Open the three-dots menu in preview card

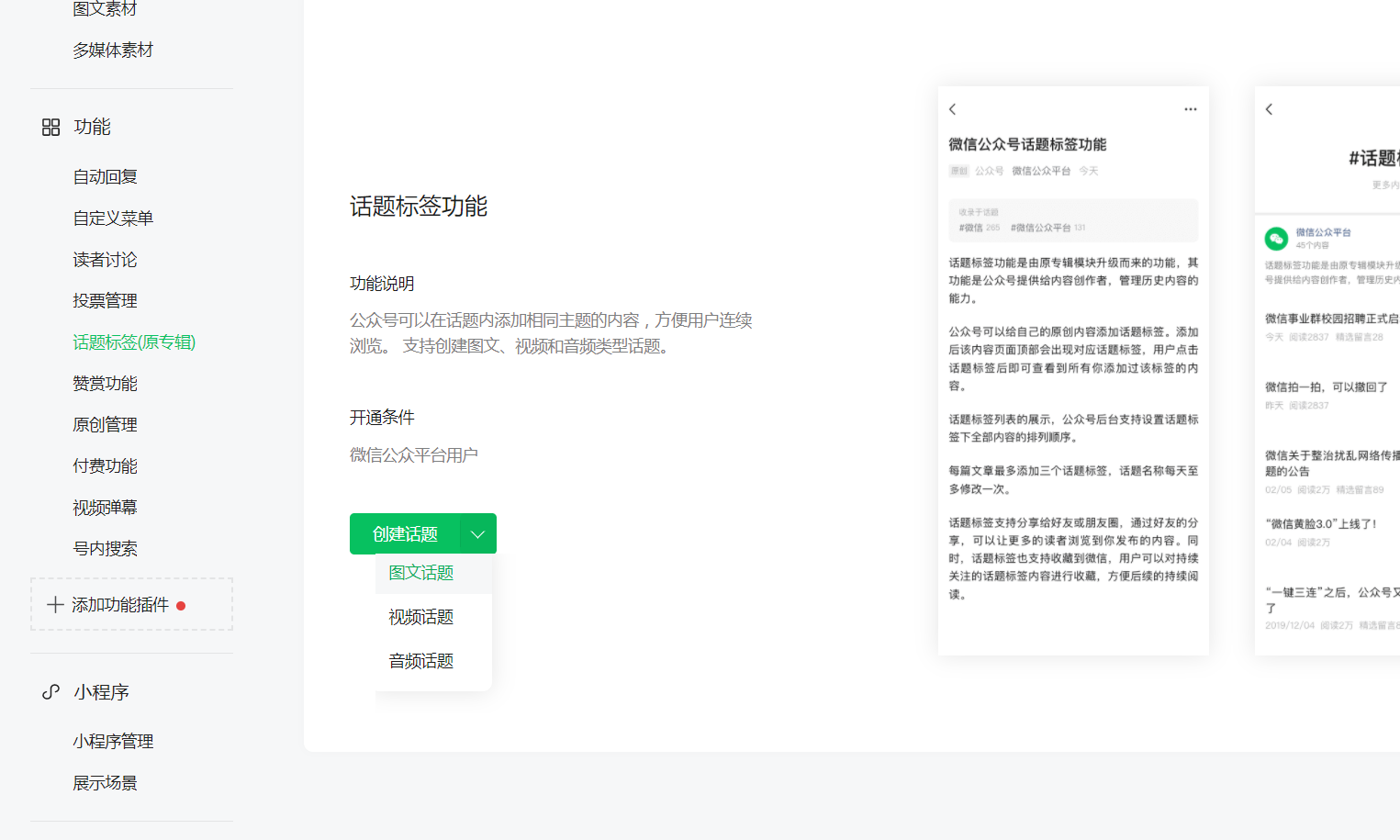pos(1191,109)
